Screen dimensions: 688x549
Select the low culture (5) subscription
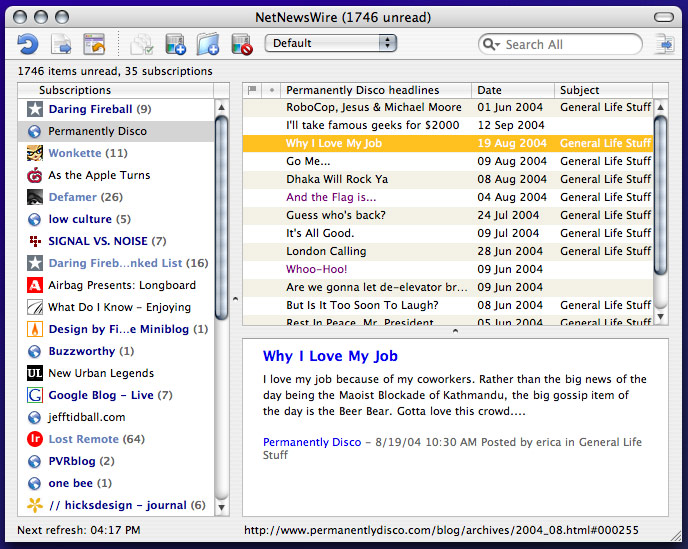(x=116, y=219)
